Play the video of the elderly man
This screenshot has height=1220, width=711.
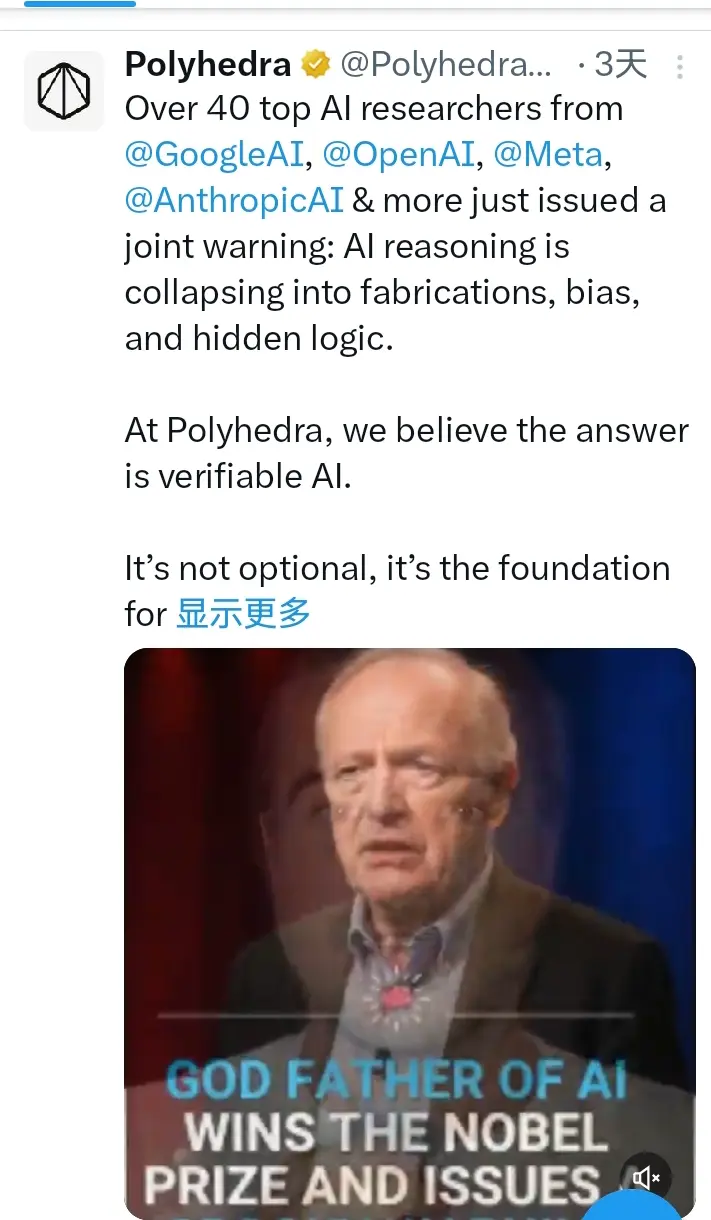pyautogui.click(x=409, y=933)
